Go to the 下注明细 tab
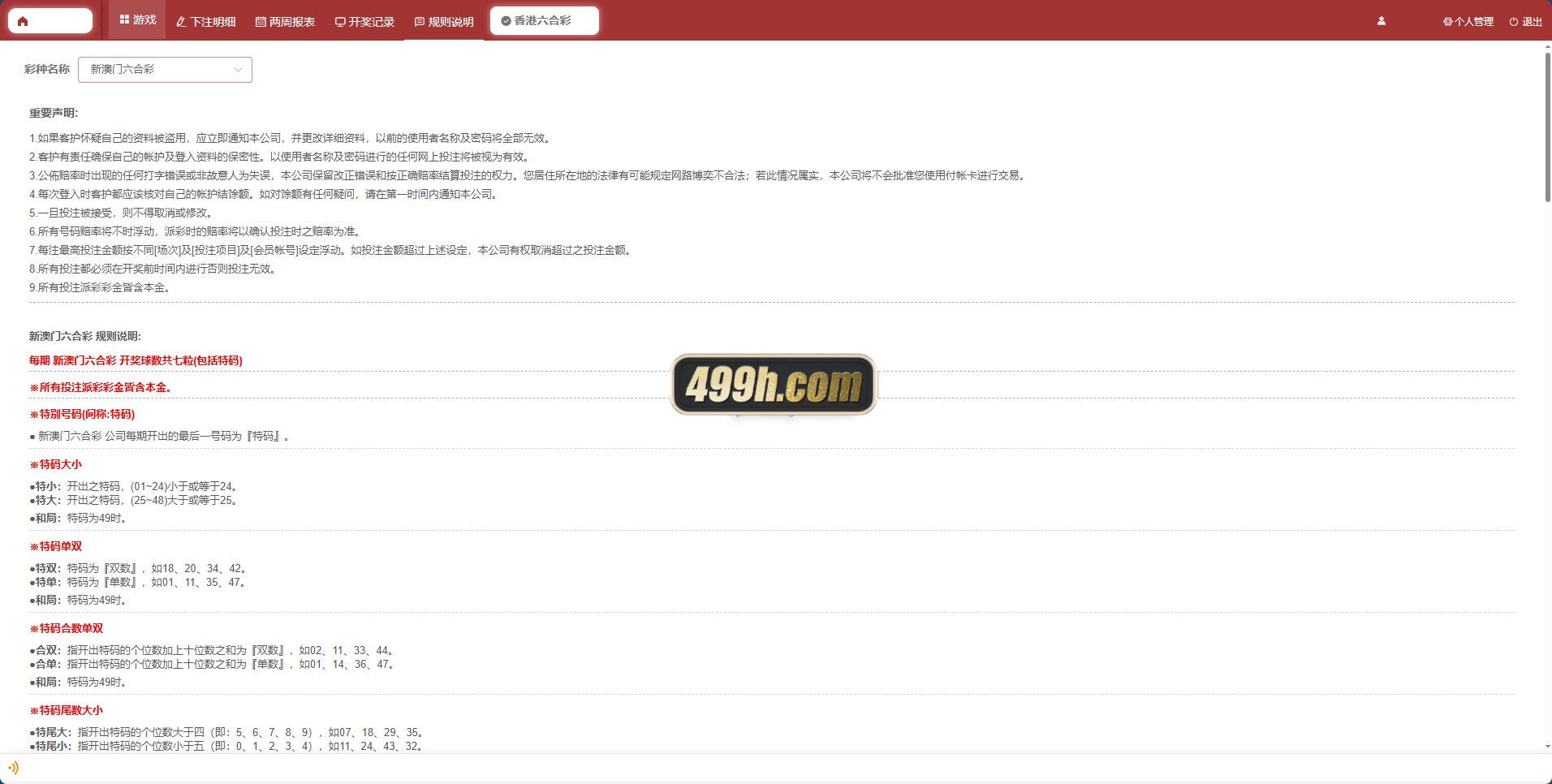Viewport: 1552px width, 784px height. click(x=205, y=21)
